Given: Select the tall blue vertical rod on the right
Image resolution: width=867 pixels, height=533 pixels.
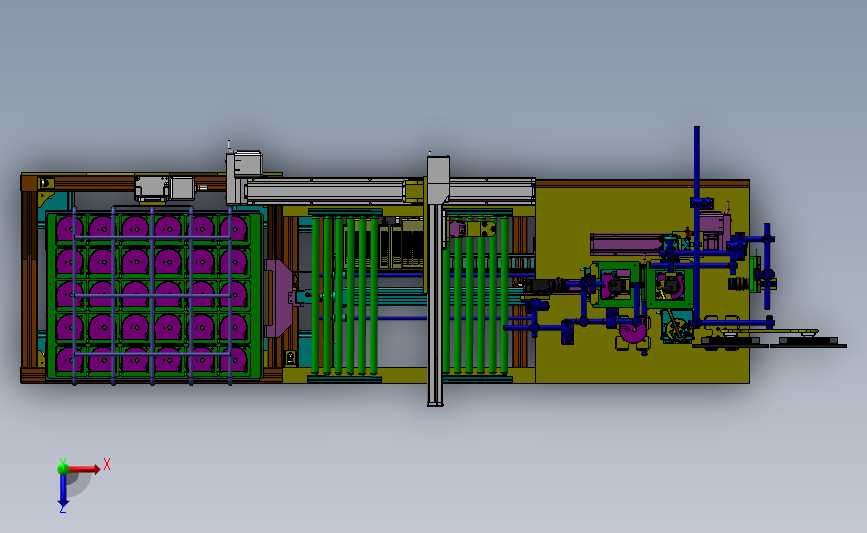Looking at the screenshot, I should click(697, 224).
